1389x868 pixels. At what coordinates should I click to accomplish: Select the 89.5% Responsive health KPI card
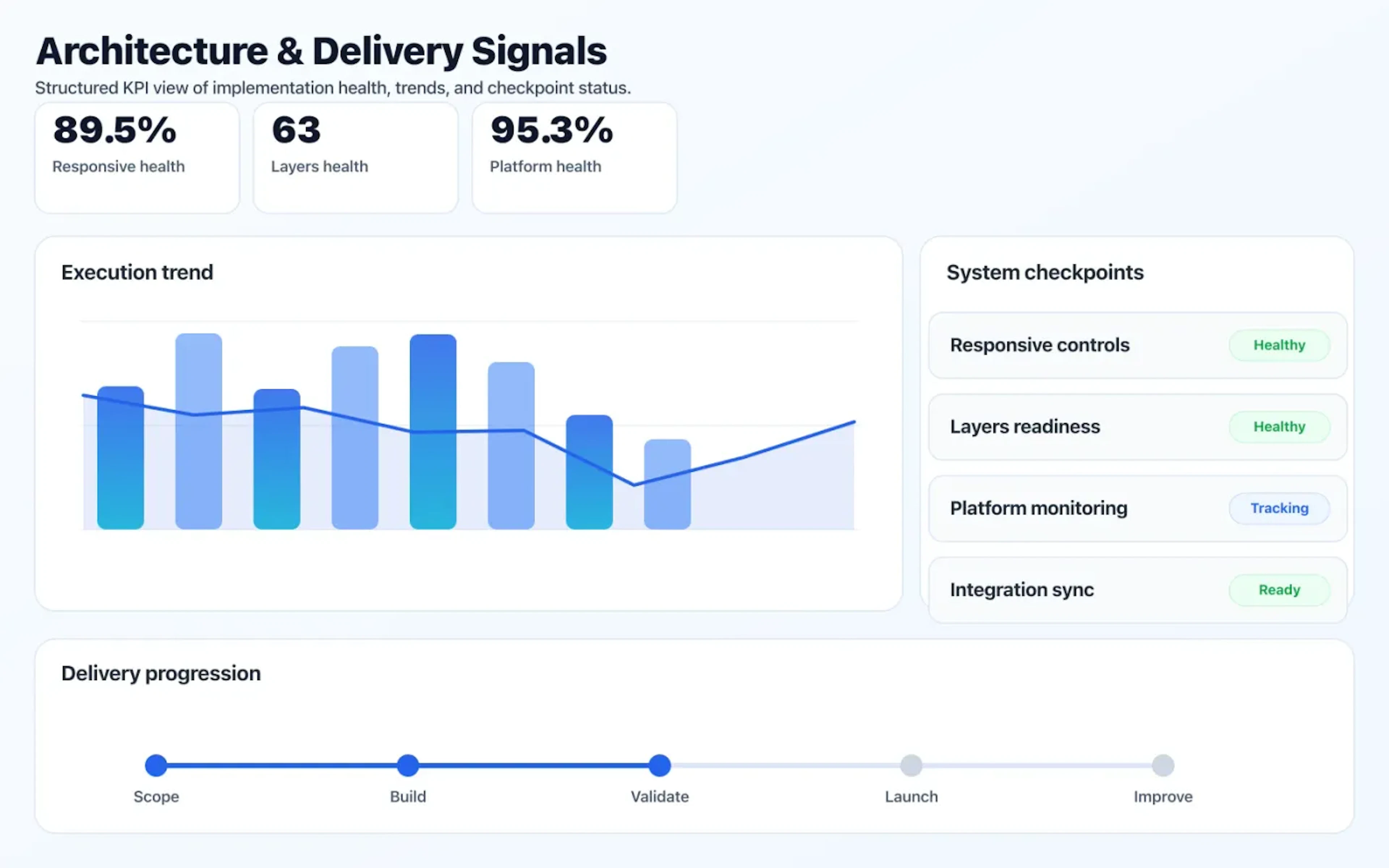137,156
